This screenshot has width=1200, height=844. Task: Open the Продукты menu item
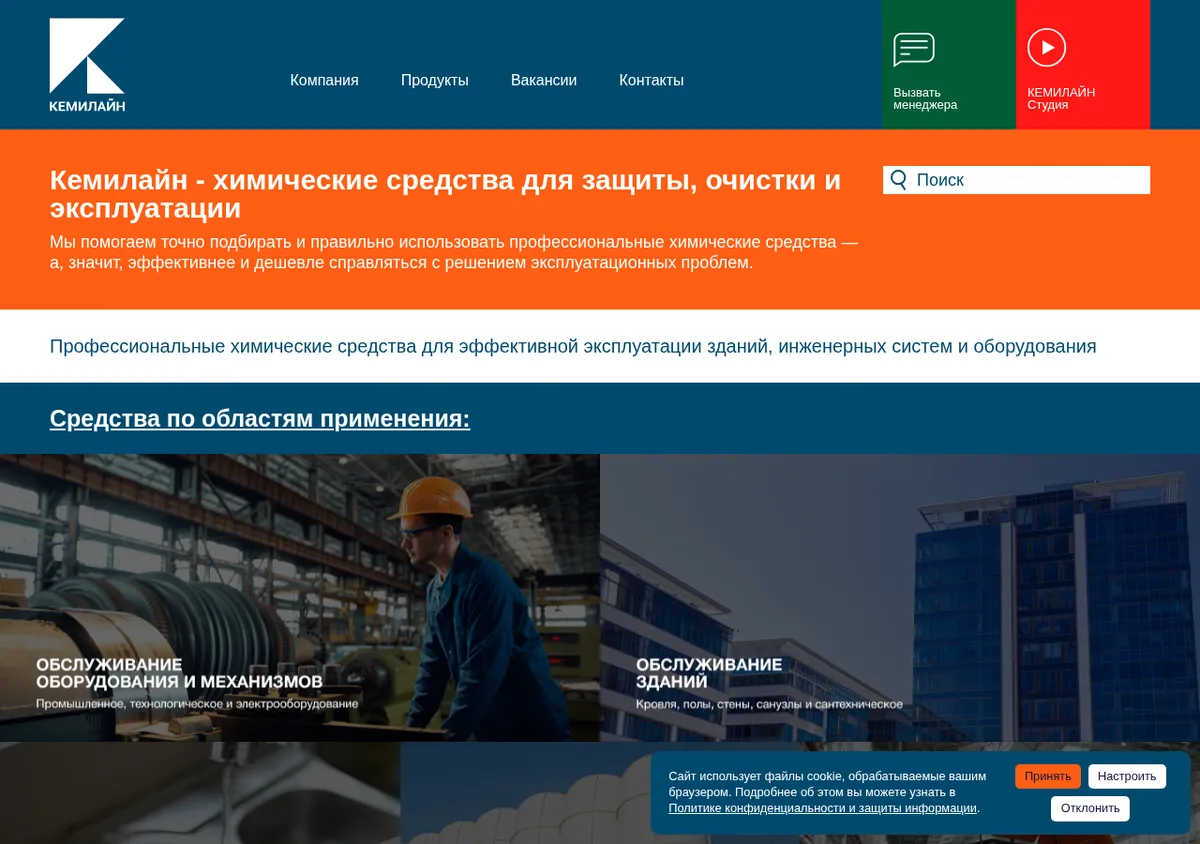click(435, 80)
